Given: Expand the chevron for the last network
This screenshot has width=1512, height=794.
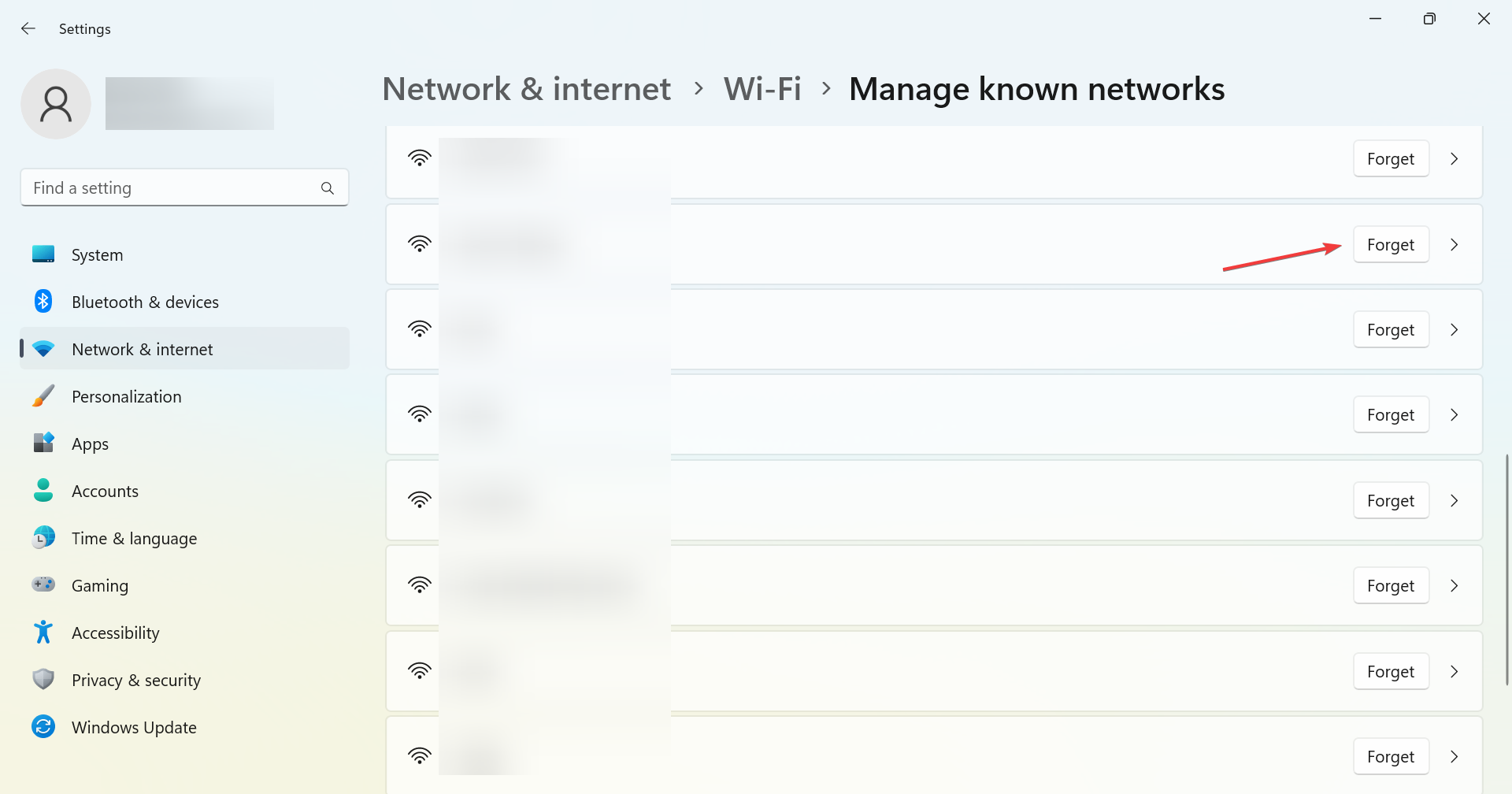Looking at the screenshot, I should tap(1455, 757).
